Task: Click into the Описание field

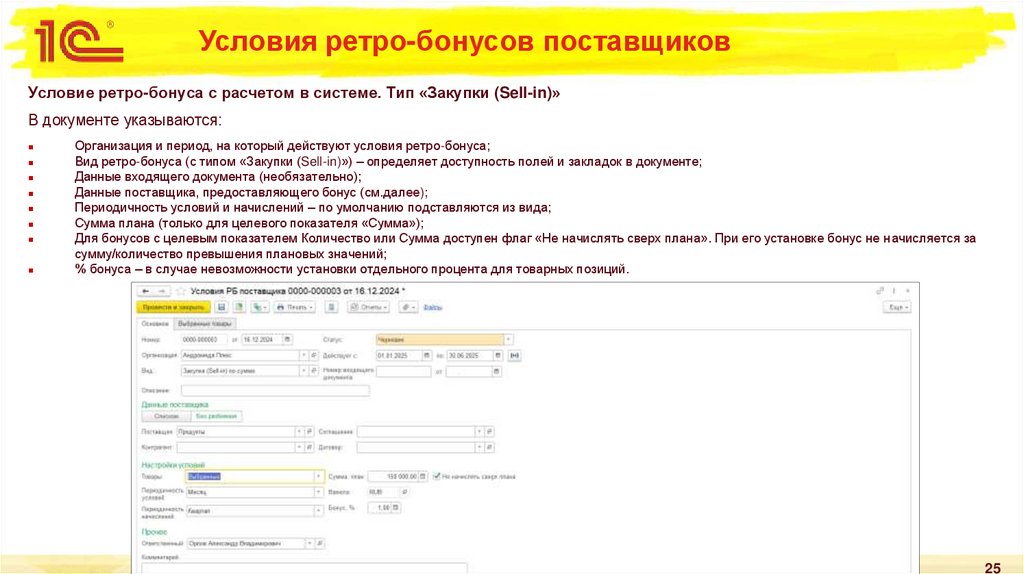Action: [x=275, y=391]
